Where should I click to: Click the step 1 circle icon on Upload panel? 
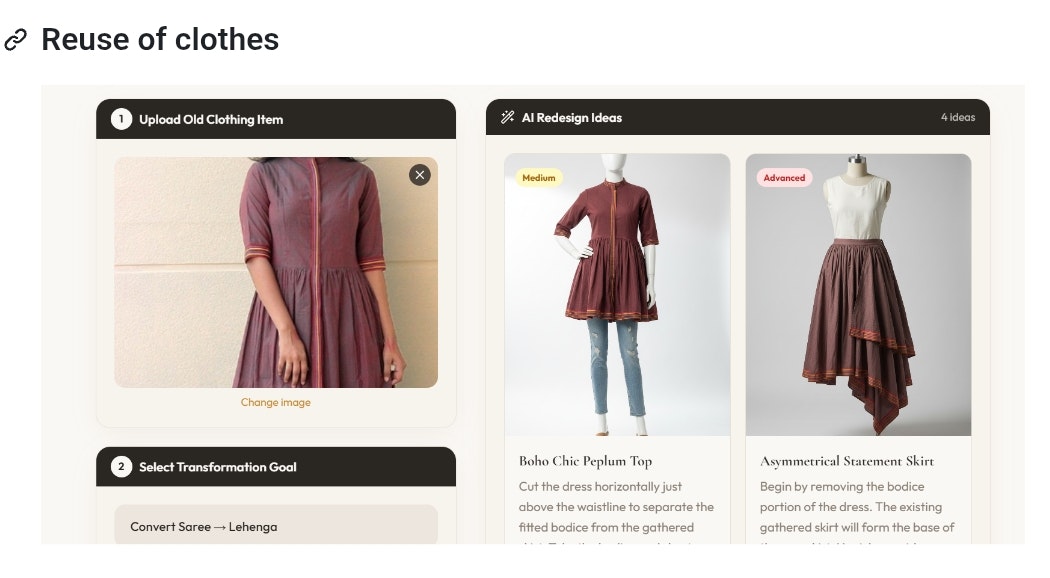119,118
